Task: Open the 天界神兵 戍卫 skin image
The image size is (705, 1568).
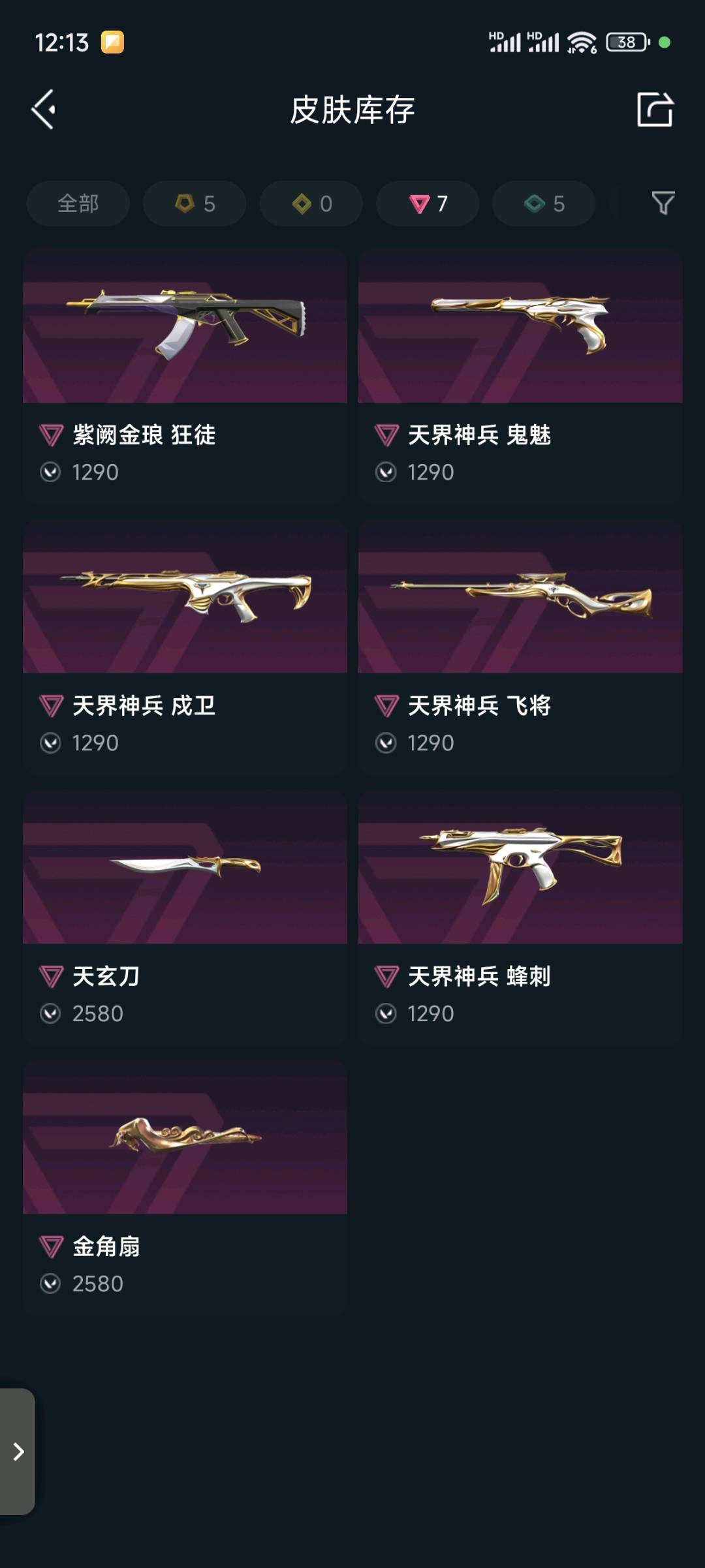Action: [185, 596]
